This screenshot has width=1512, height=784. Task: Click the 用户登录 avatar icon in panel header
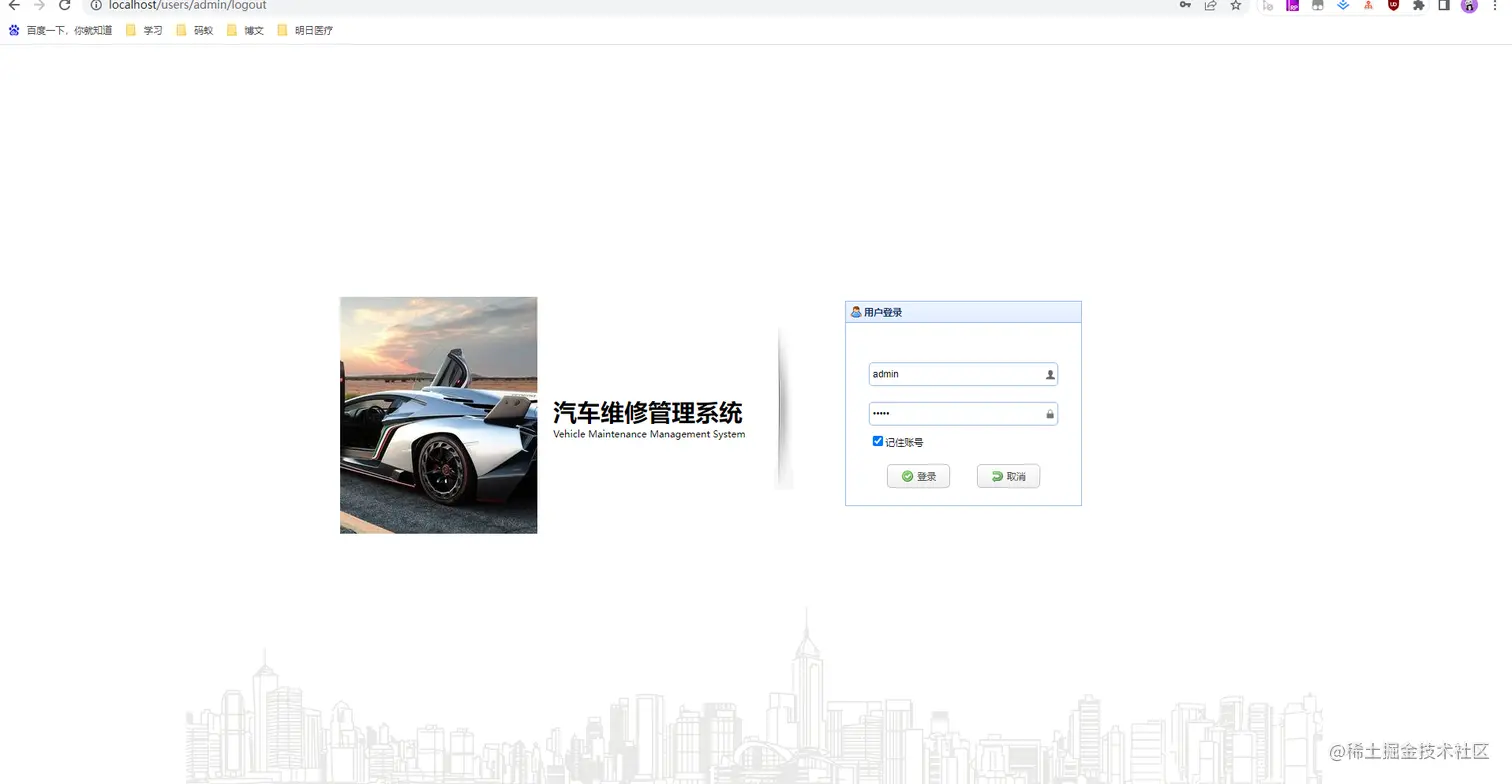(856, 312)
